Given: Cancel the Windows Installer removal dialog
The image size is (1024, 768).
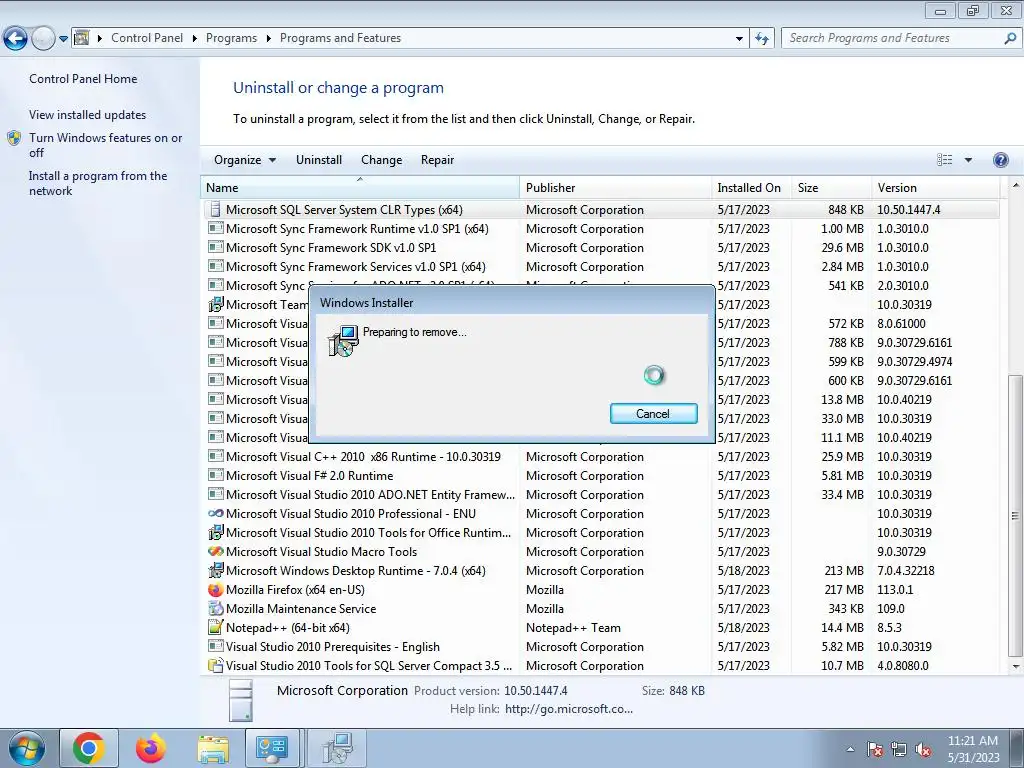Looking at the screenshot, I should [x=653, y=413].
